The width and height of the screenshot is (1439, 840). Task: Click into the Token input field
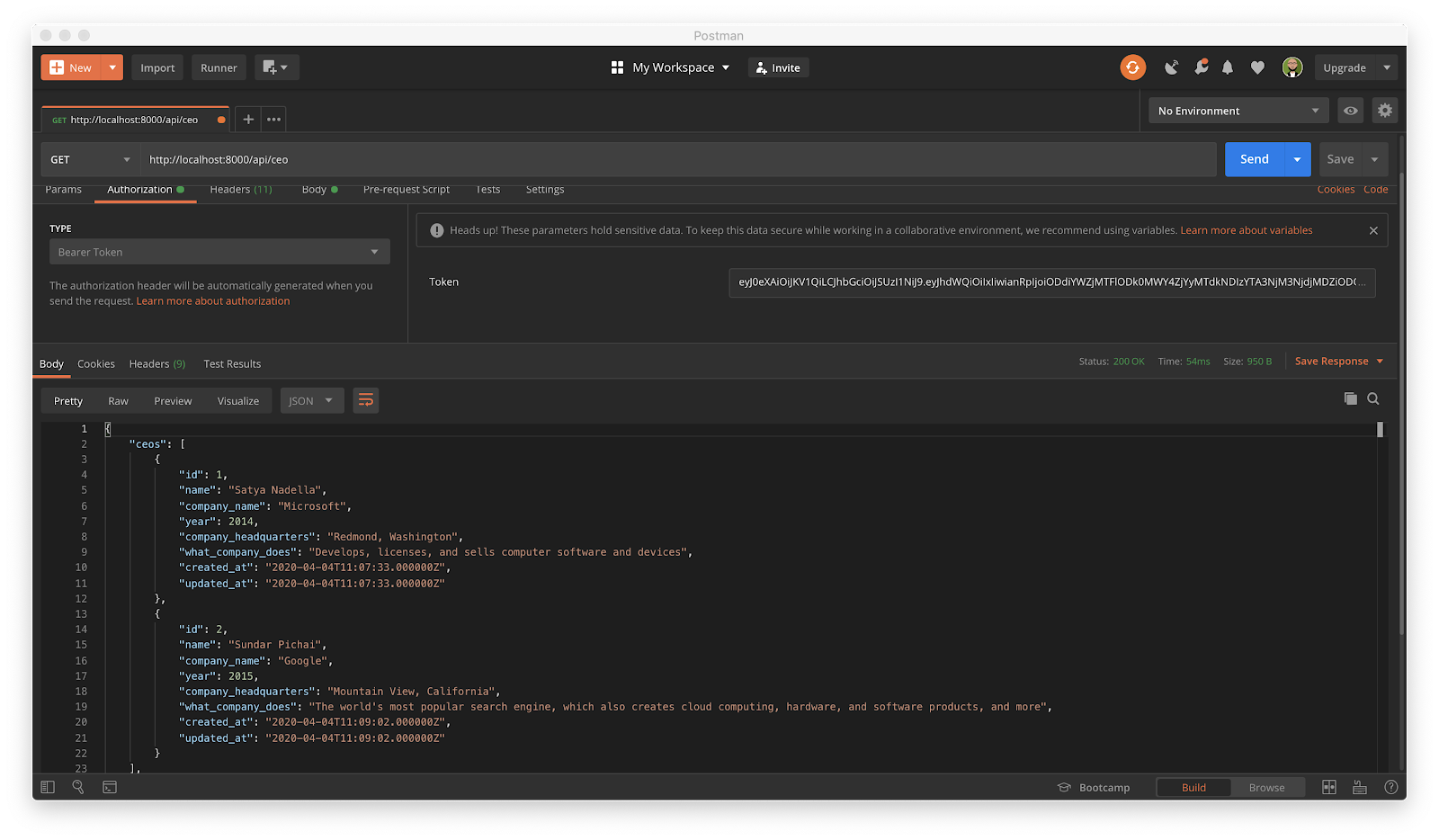coord(1050,282)
